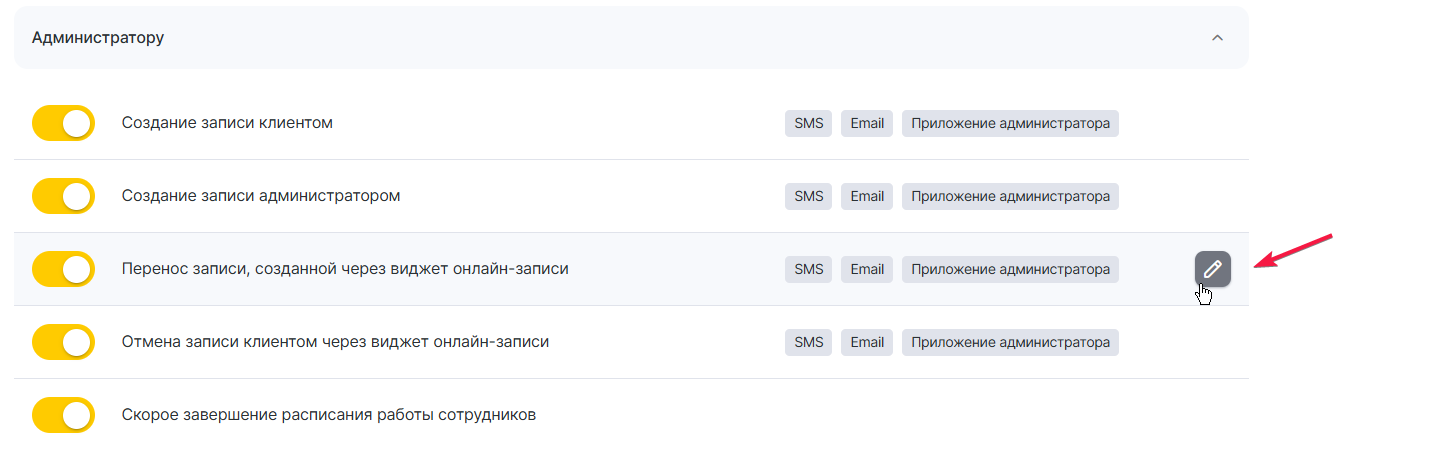
Task: Click 'Перенос записи, созданной через виджет' label
Action: coord(345,269)
